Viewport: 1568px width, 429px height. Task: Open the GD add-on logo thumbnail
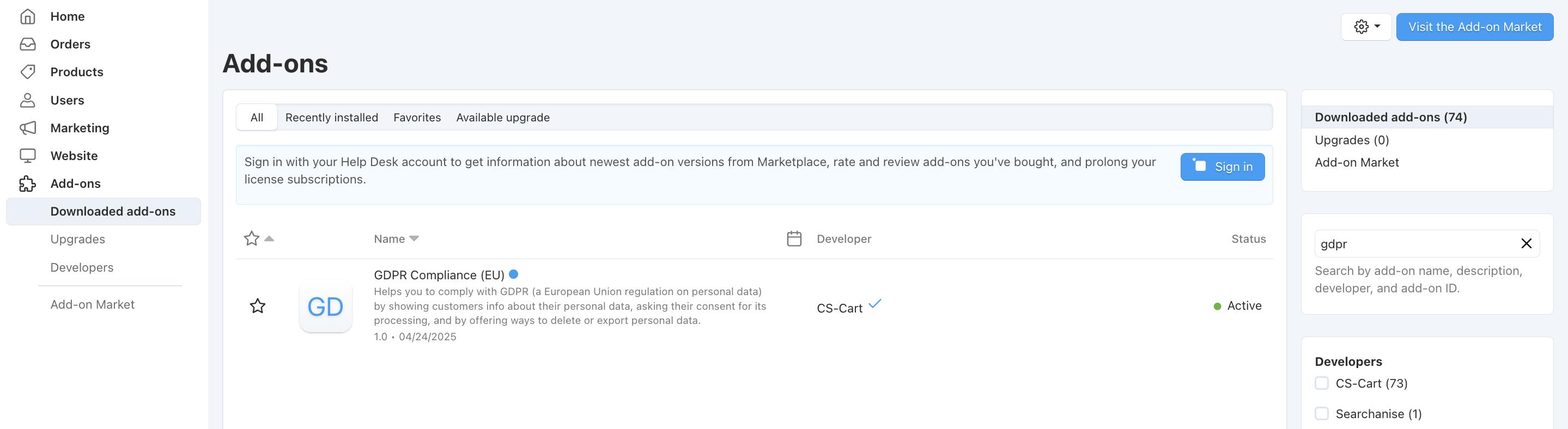326,306
